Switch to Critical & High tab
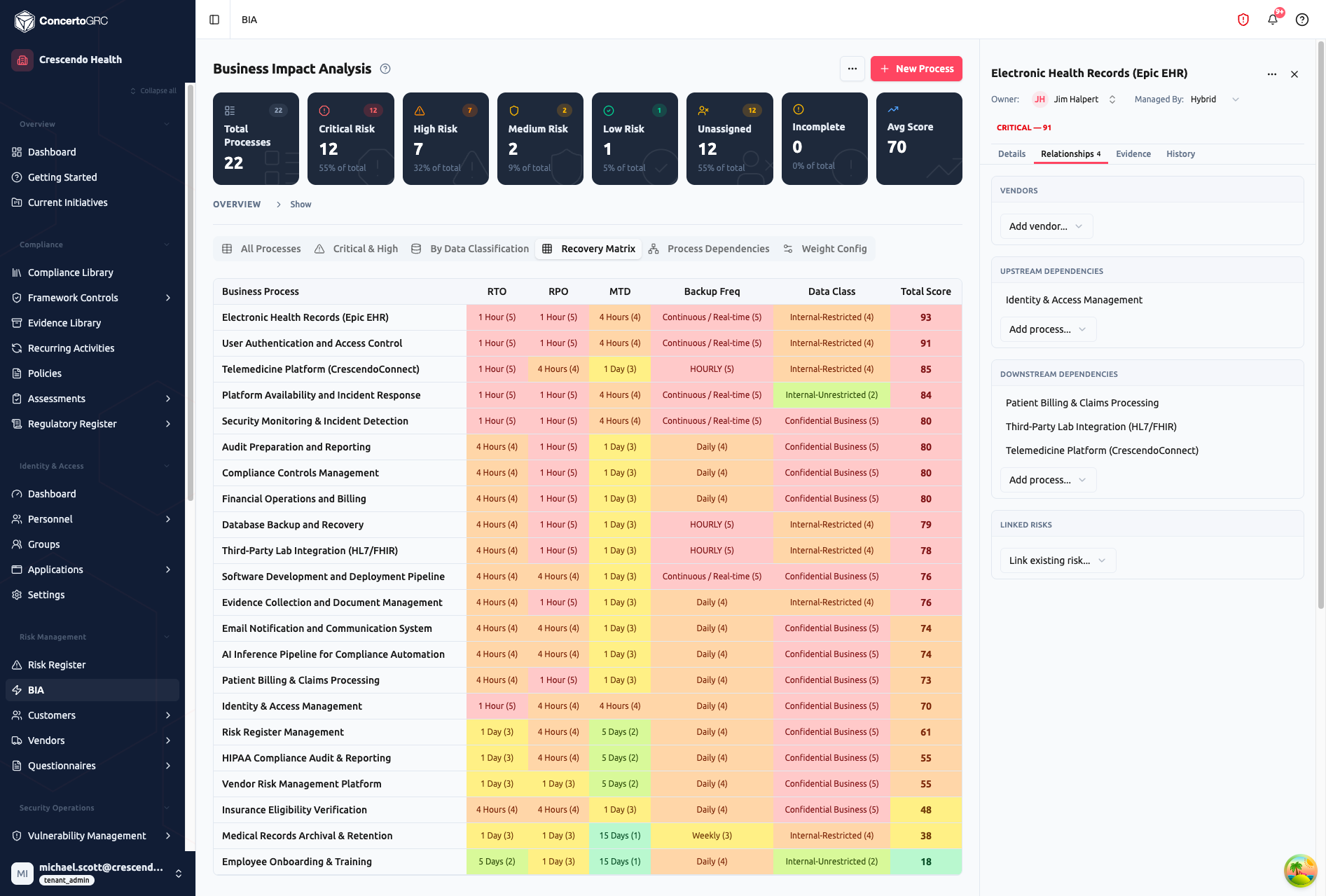1326x896 pixels. [x=357, y=249]
